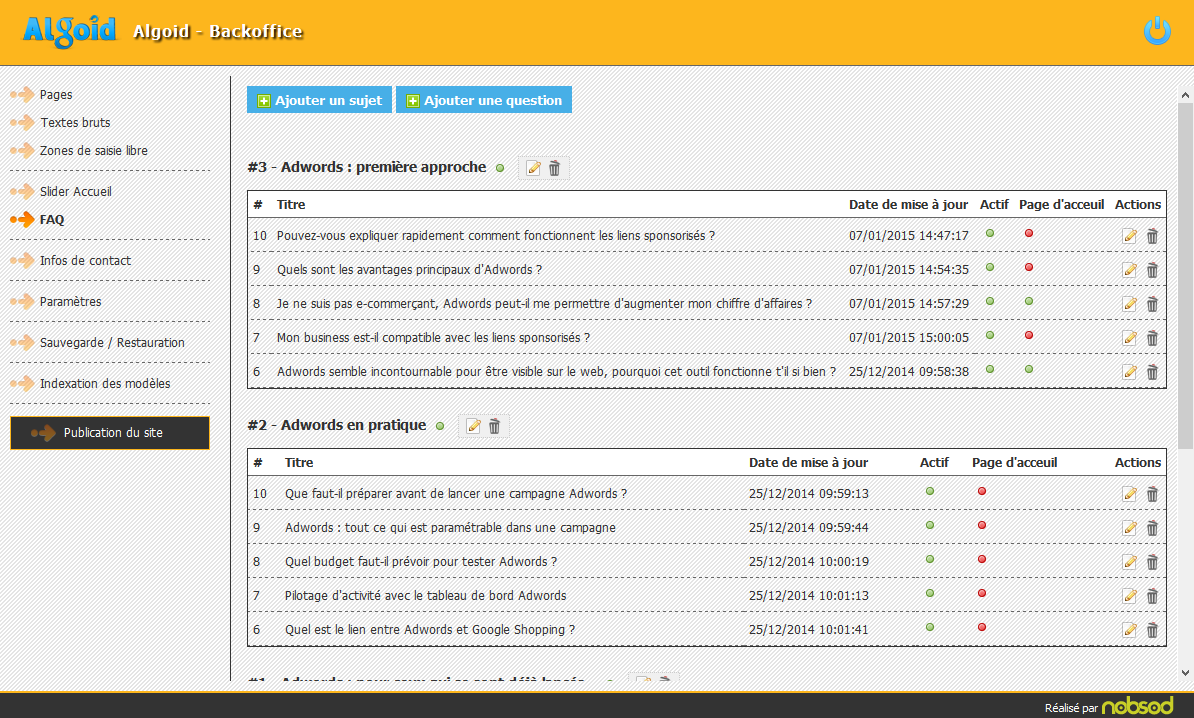Click the title 'Pilotage d'activité avec le tableau de bord Adwords'
This screenshot has width=1194, height=718.
tap(426, 596)
